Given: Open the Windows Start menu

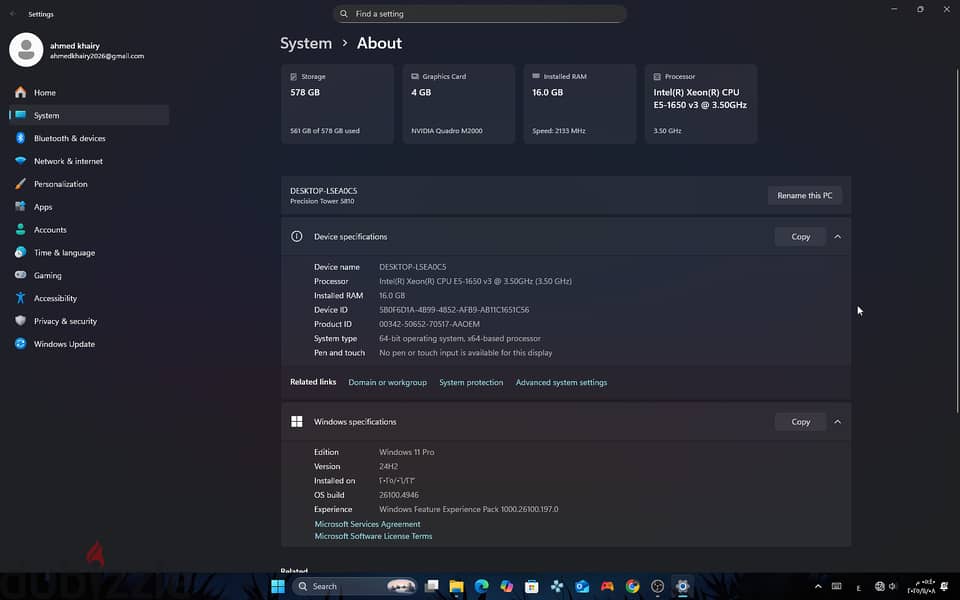Looking at the screenshot, I should (x=278, y=587).
